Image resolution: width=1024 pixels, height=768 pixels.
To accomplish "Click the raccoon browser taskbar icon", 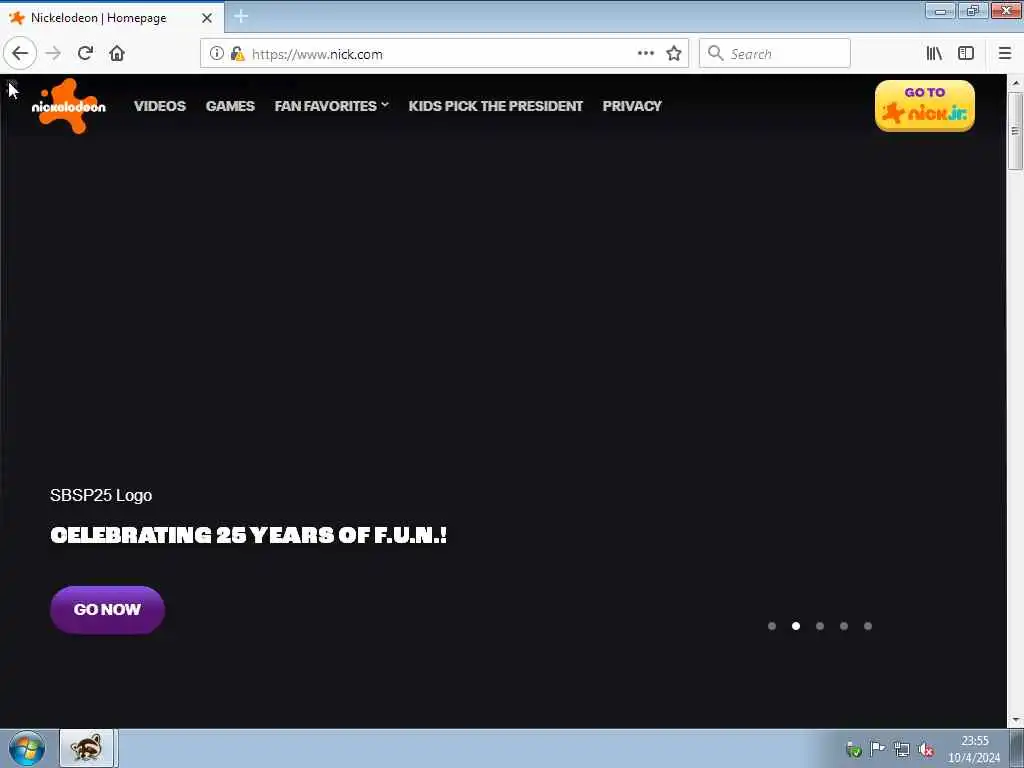I will pos(88,748).
